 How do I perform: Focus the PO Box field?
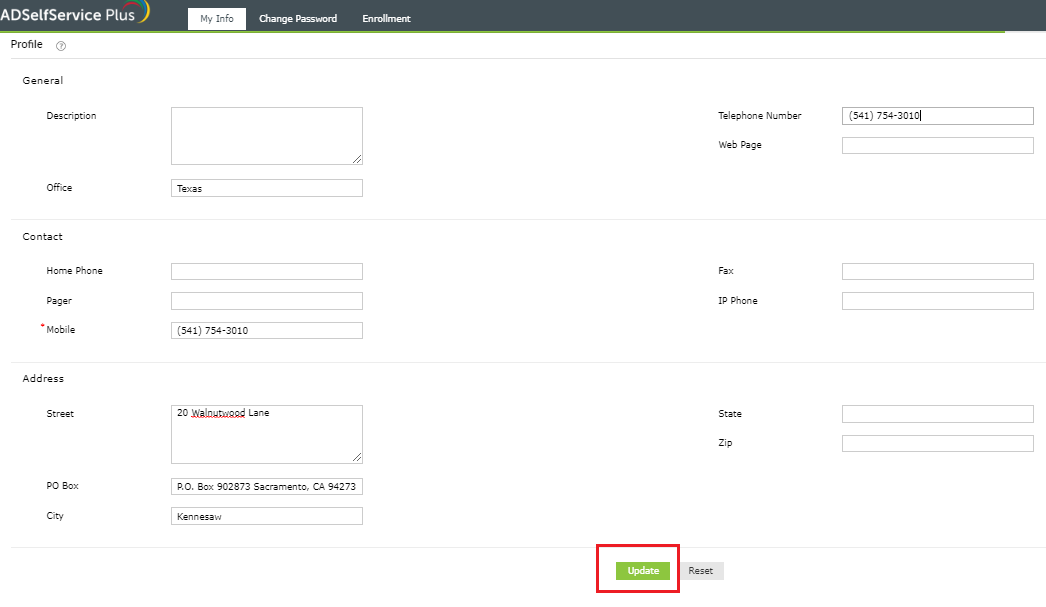[266, 486]
